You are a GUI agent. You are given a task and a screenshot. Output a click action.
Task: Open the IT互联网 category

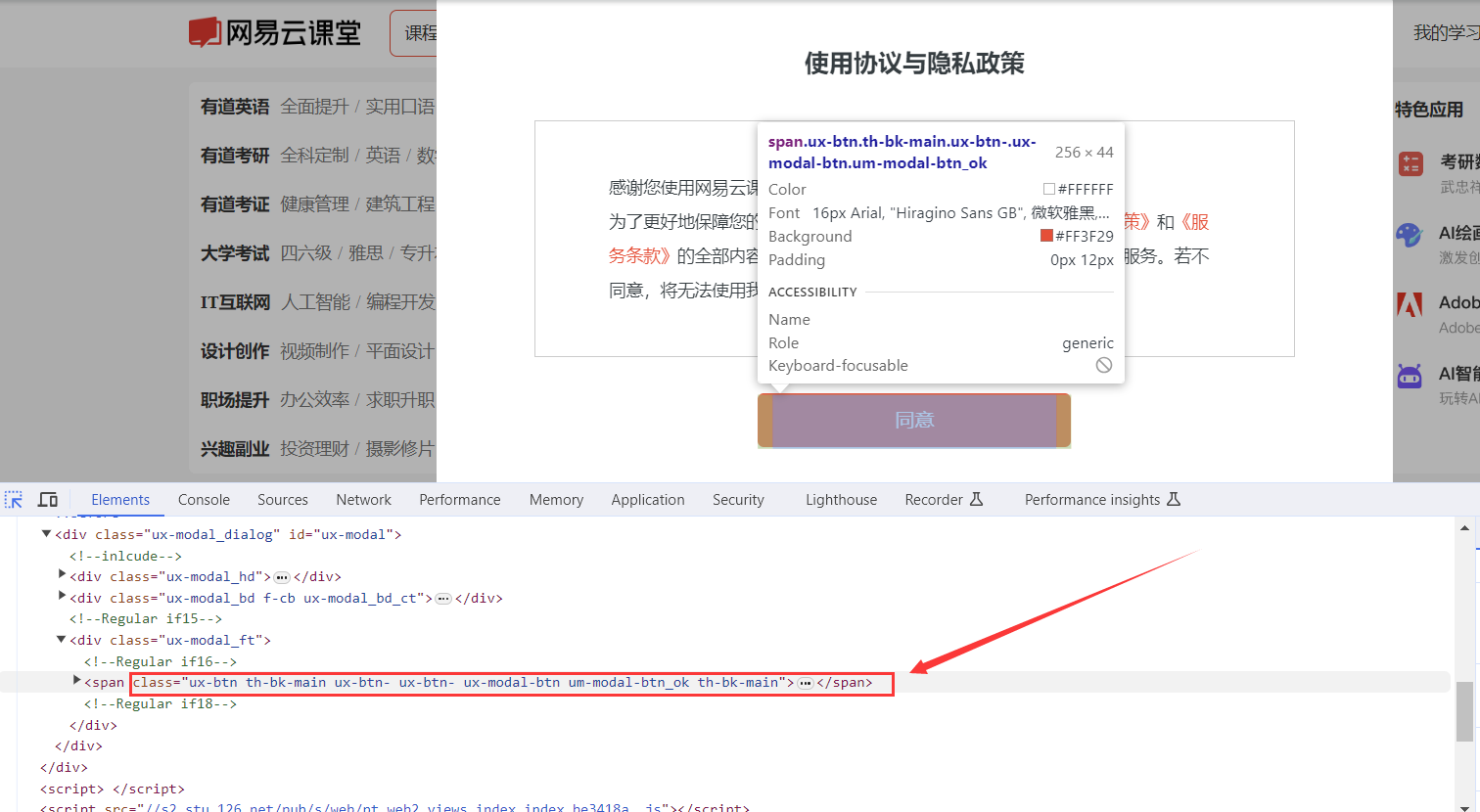point(235,302)
